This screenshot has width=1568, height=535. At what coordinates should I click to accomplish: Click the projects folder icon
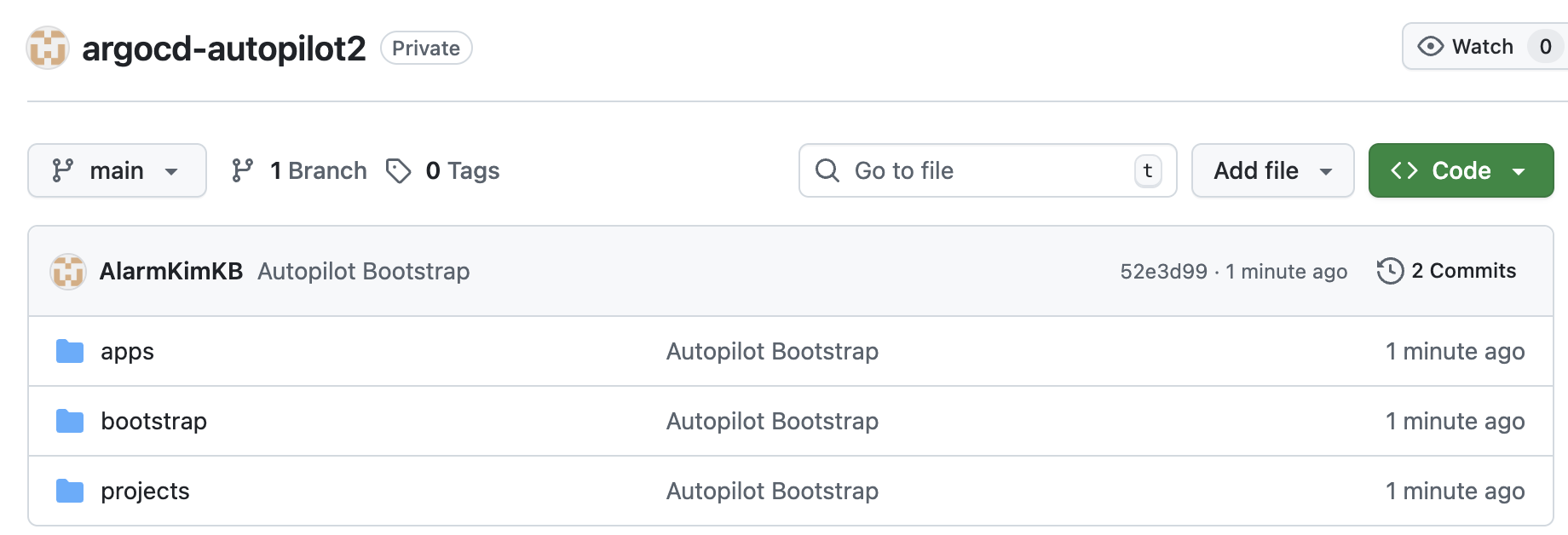70,491
